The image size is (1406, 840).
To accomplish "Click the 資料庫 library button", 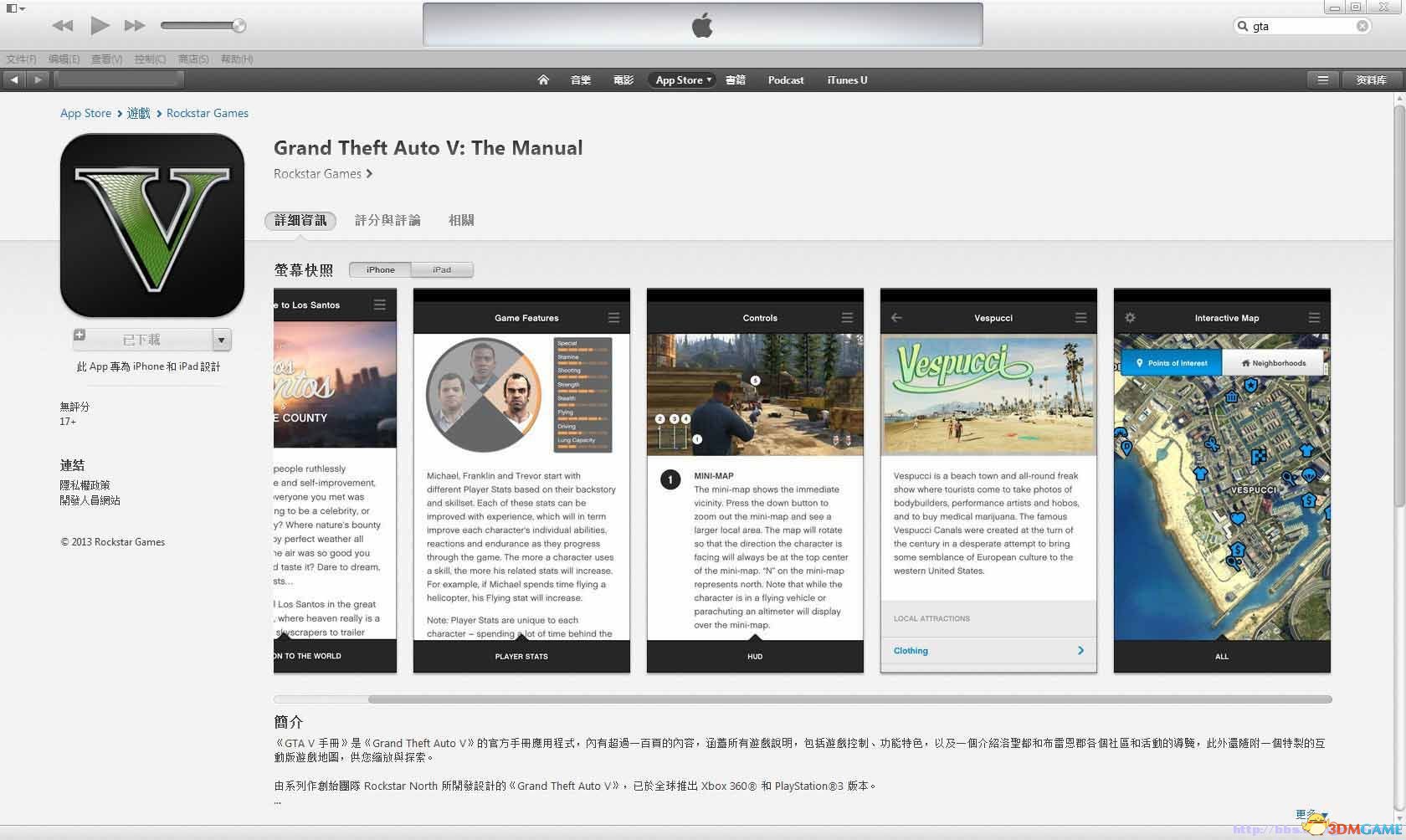I will (1371, 79).
